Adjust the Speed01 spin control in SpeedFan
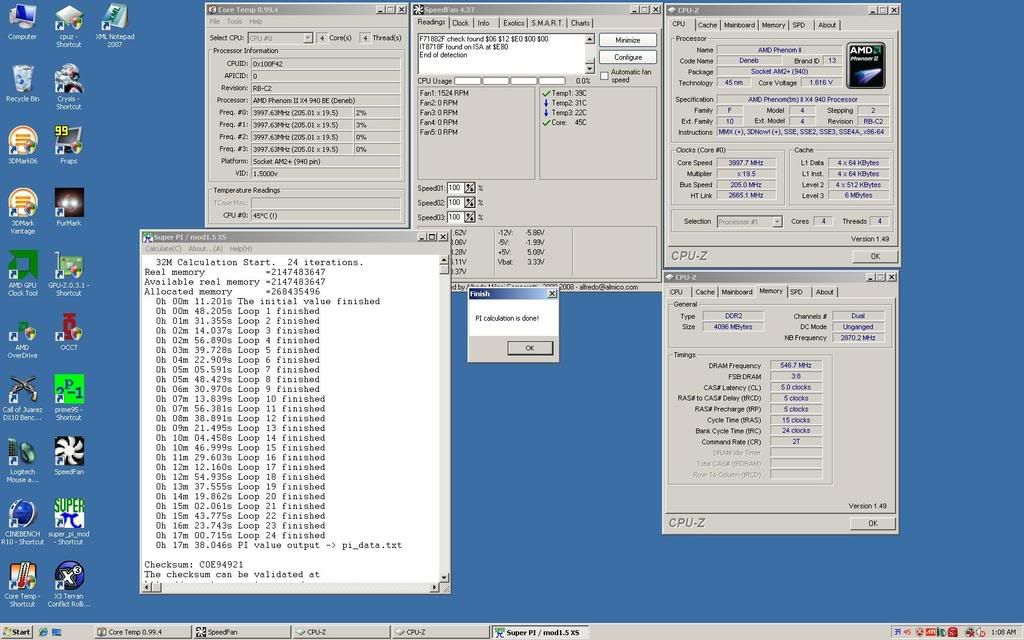The height and width of the screenshot is (640, 1024). pos(470,188)
